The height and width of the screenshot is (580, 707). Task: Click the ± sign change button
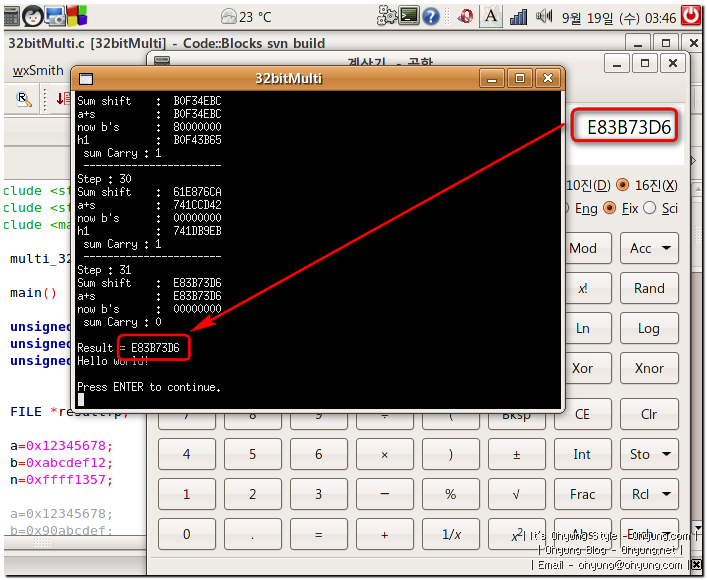[517, 454]
